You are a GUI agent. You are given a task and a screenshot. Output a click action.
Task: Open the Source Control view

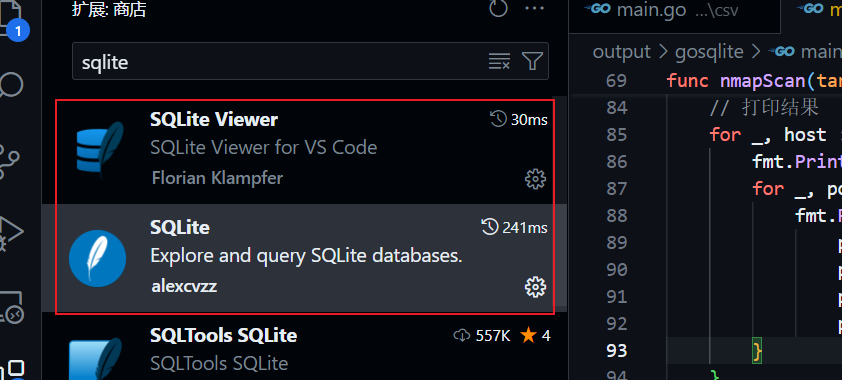click(x=11, y=159)
